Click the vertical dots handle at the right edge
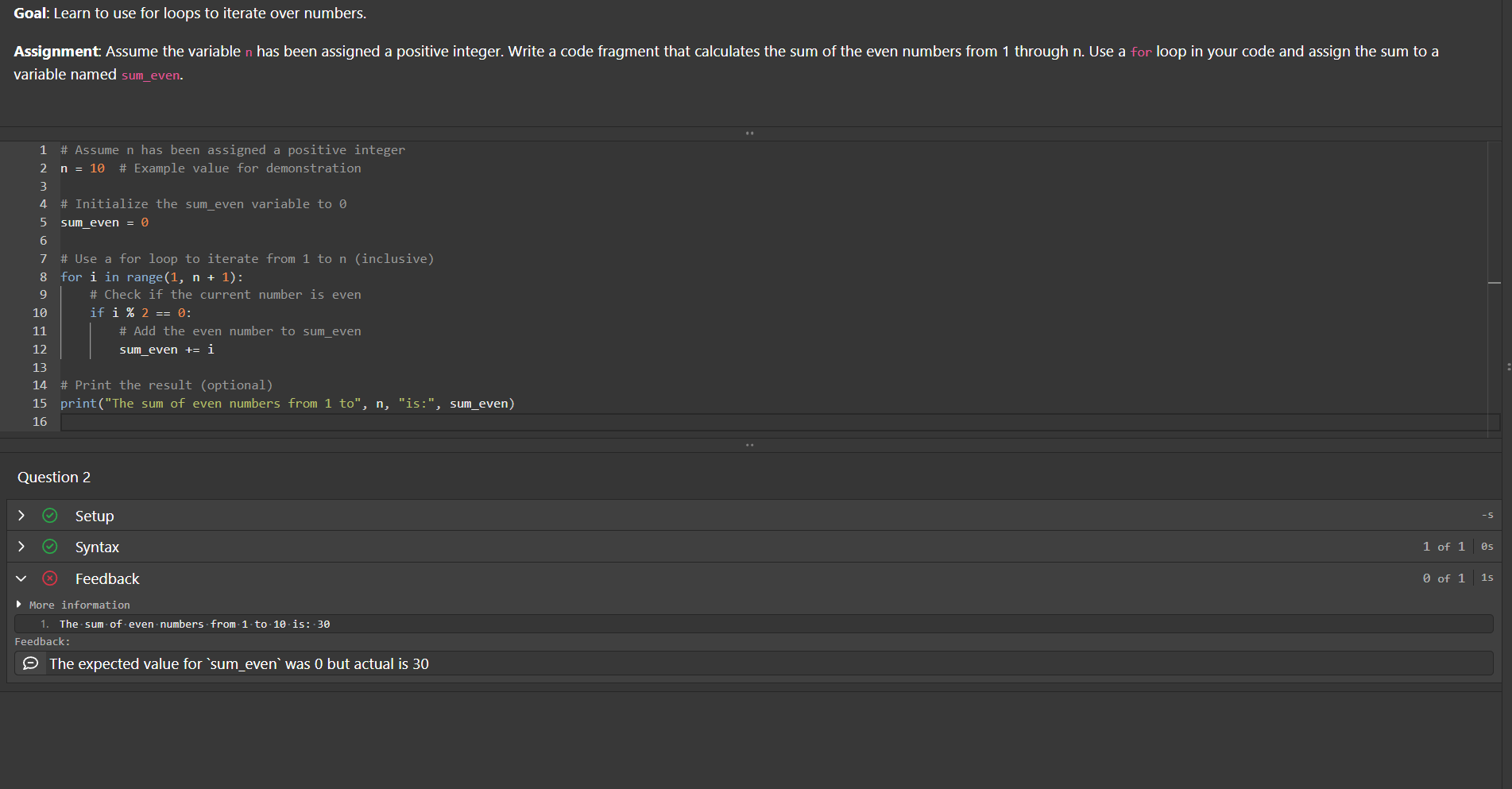This screenshot has height=789, width=1512. click(x=1508, y=365)
